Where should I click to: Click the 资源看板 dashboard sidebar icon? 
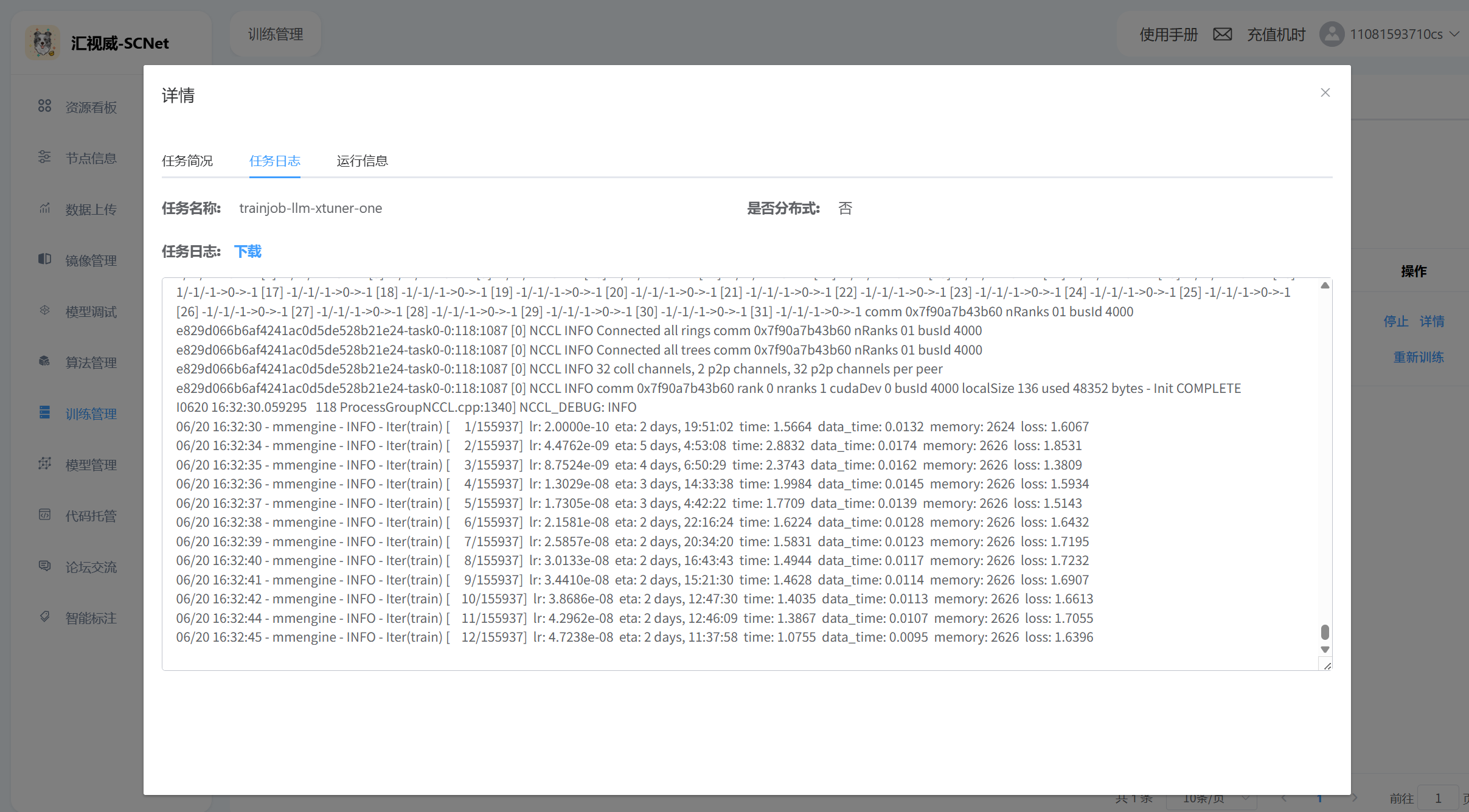[44, 106]
